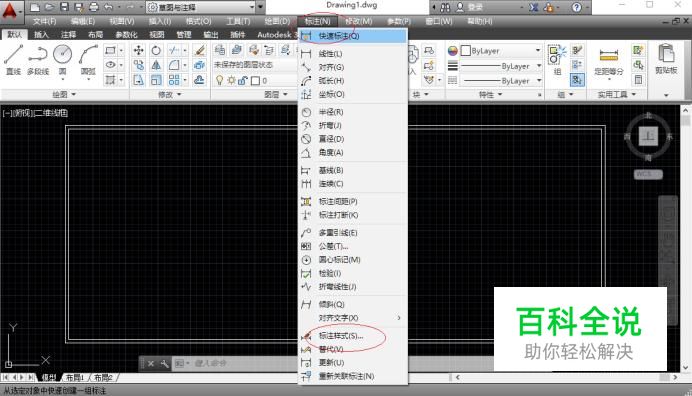Close the command line with X button
The image size is (692, 396).
coord(150,363)
